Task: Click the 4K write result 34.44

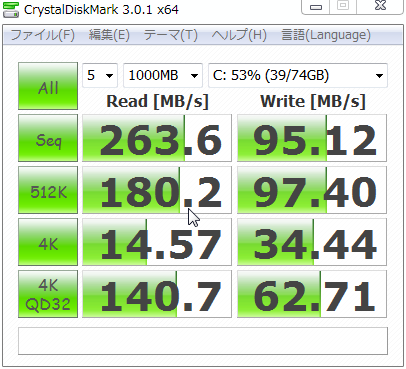Action: pos(312,242)
